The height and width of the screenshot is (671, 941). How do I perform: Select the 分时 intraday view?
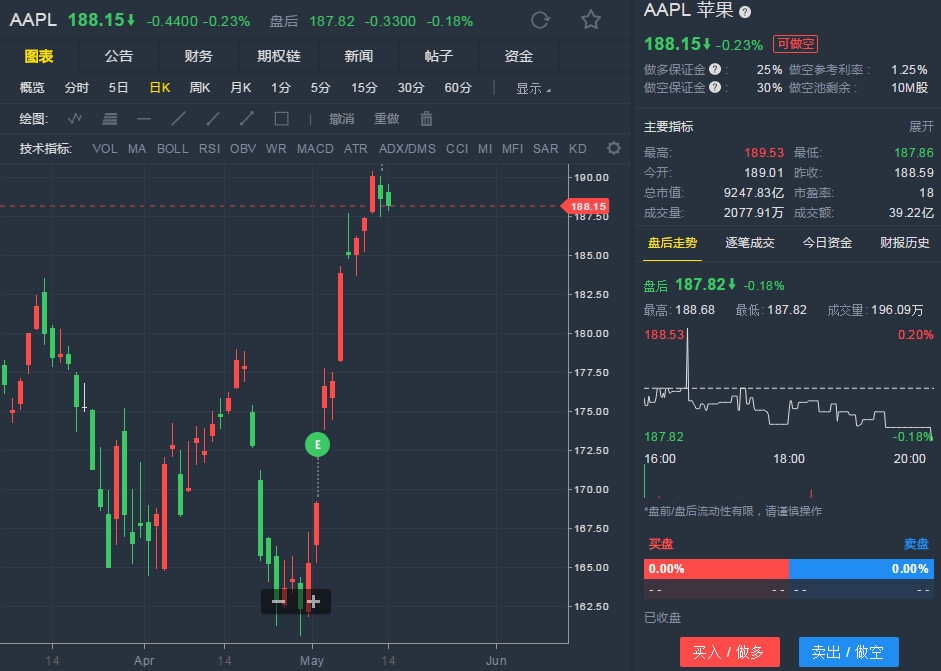[77, 88]
